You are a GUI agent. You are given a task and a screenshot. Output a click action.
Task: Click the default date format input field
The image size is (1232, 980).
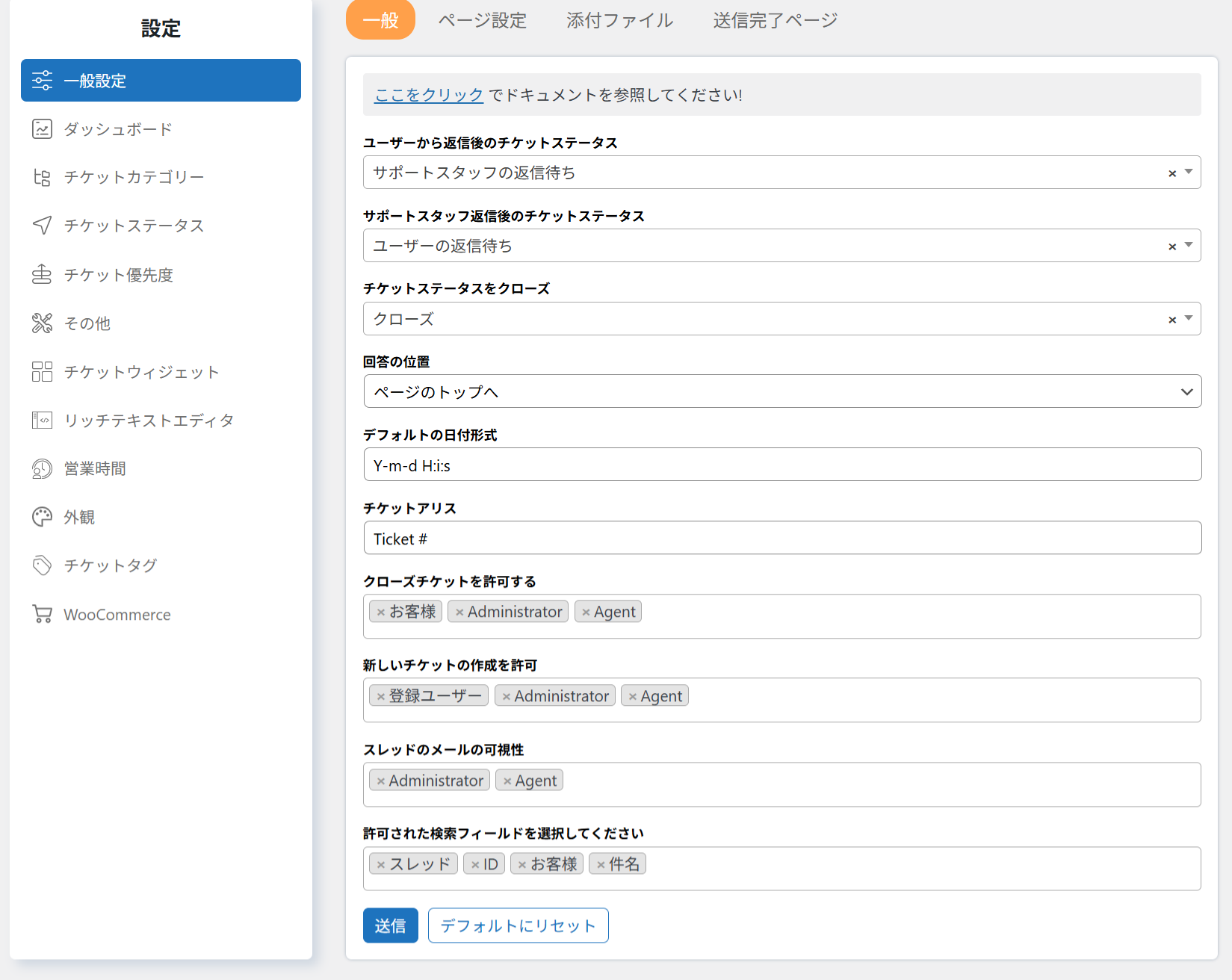781,465
